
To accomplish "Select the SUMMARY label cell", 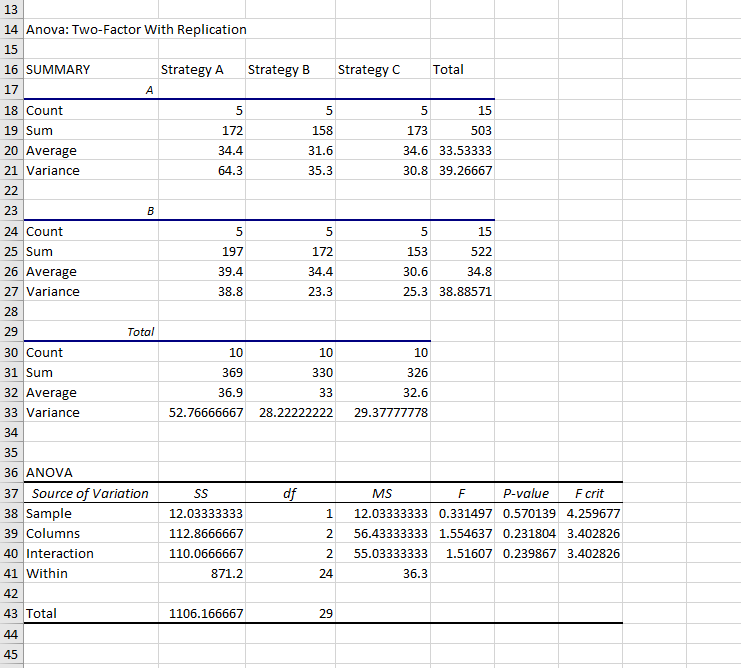I will point(58,70).
